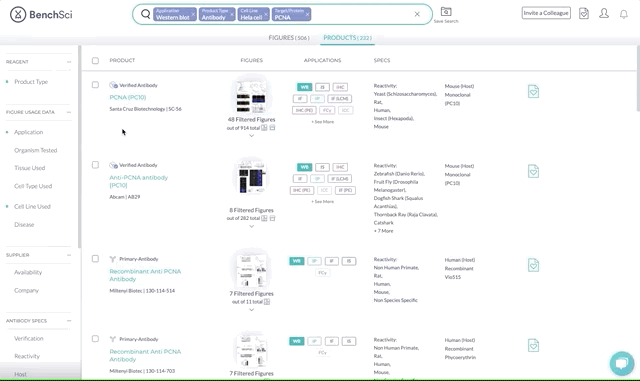
Task: Open the Company filter
Action: 26,290
